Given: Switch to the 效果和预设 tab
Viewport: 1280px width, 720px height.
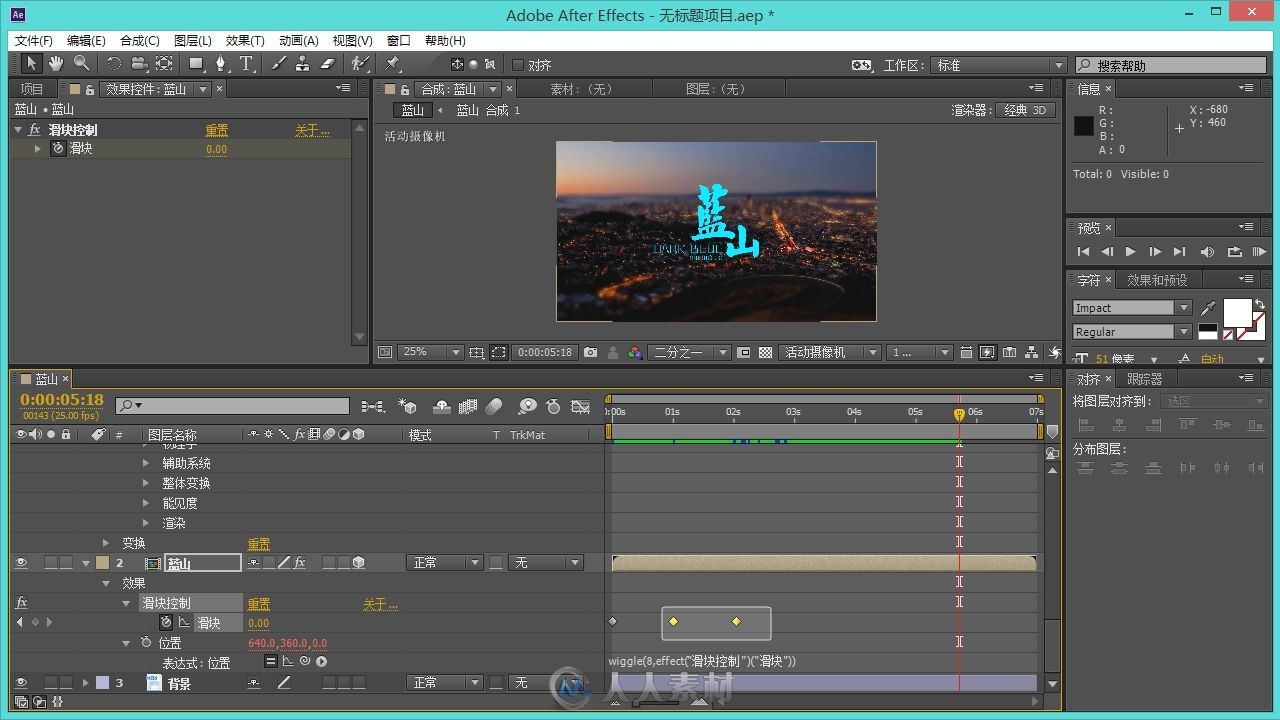Looking at the screenshot, I should [1157, 280].
